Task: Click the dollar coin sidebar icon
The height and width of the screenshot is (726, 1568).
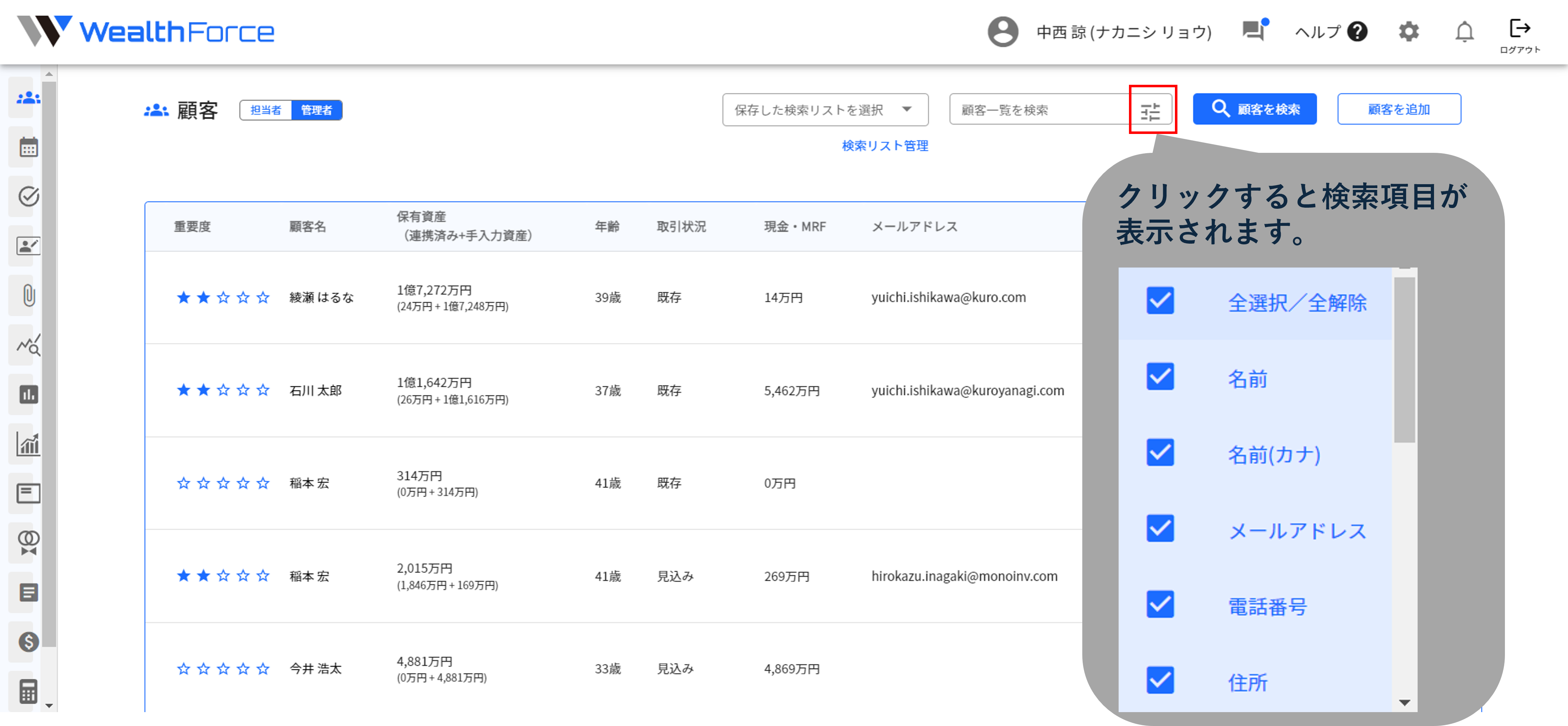Action: [x=28, y=642]
